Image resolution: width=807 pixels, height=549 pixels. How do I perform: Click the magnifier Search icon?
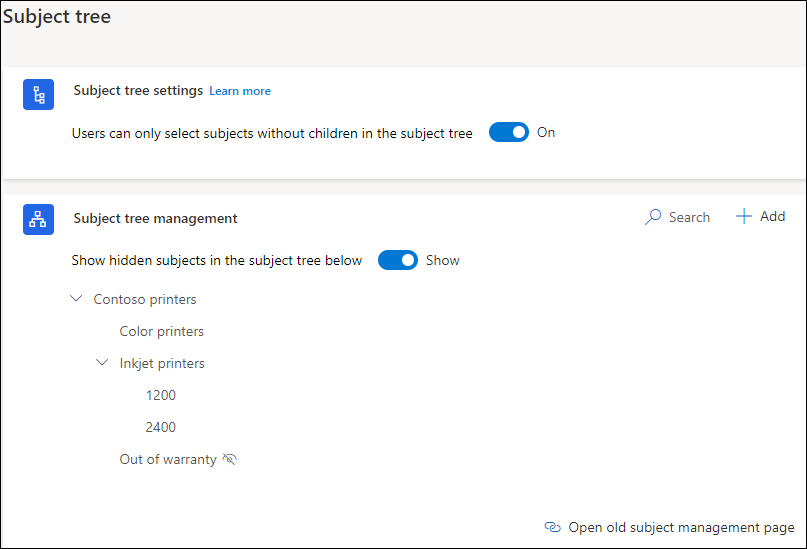pos(653,217)
